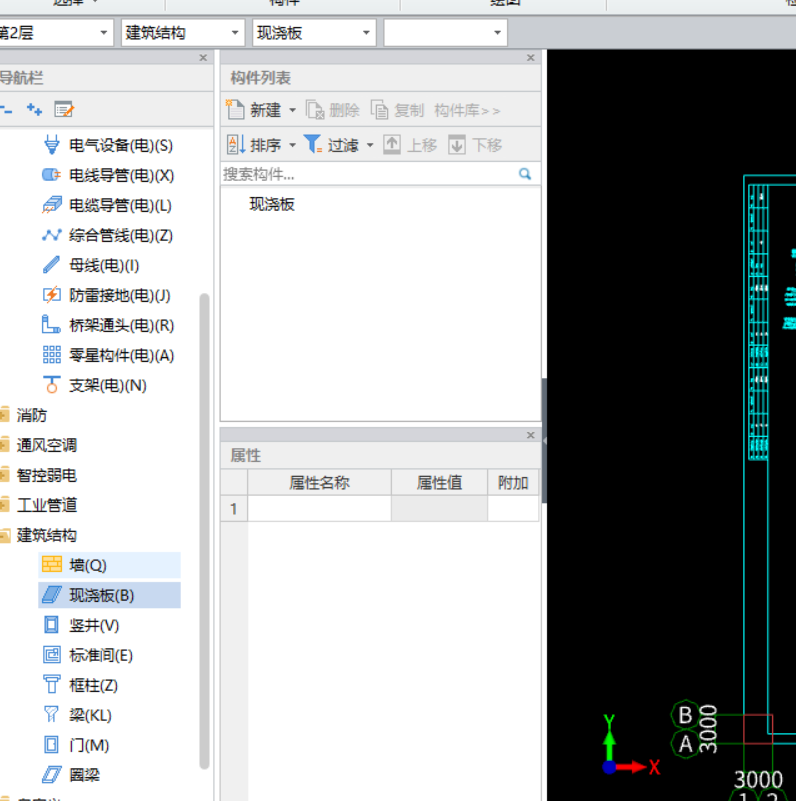Screen dimensions: 796x801
Task: Select 电气设备(电)(S) in the navigation tree
Action: point(108,146)
